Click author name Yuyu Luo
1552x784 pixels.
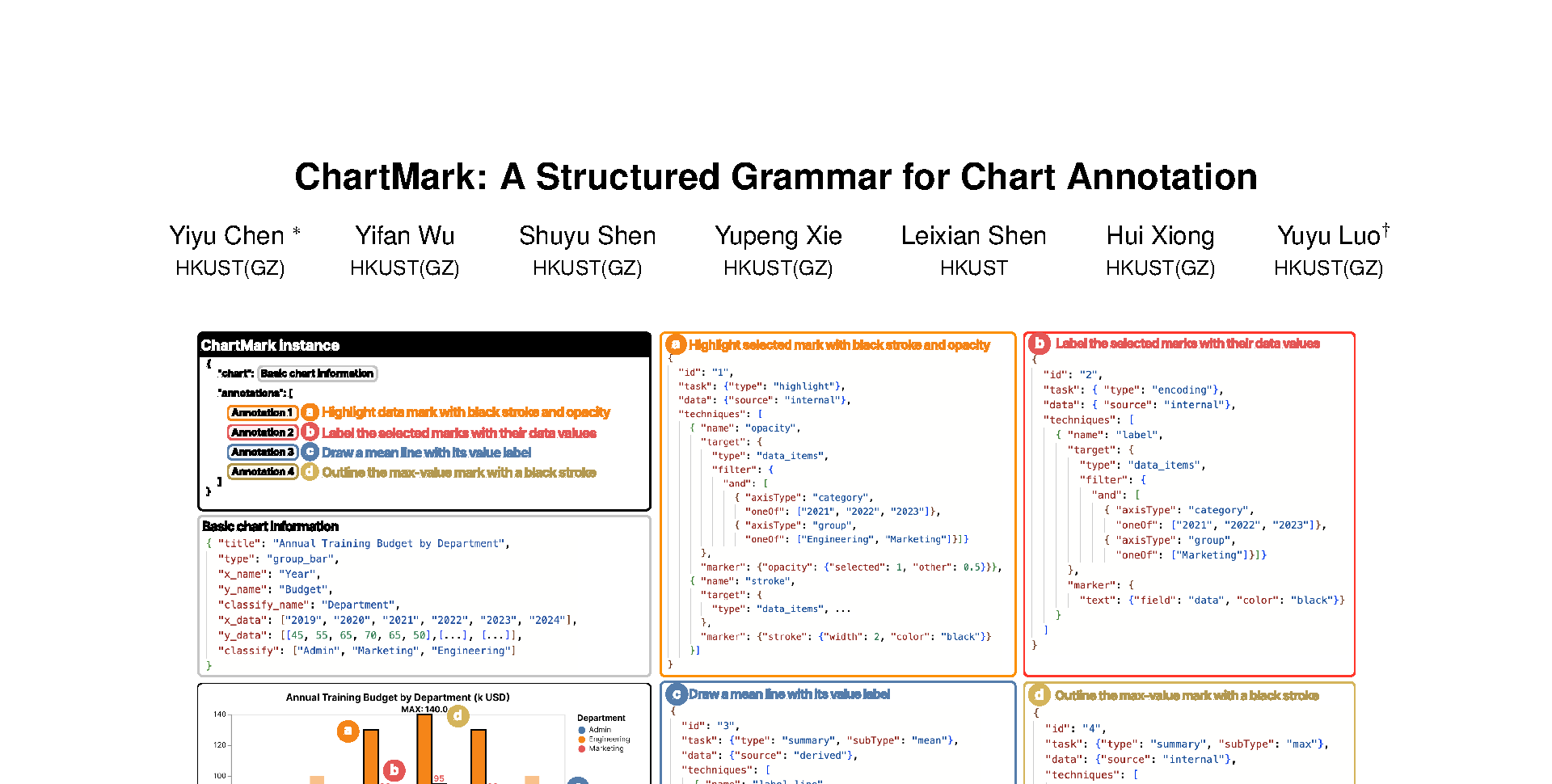click(x=1328, y=236)
